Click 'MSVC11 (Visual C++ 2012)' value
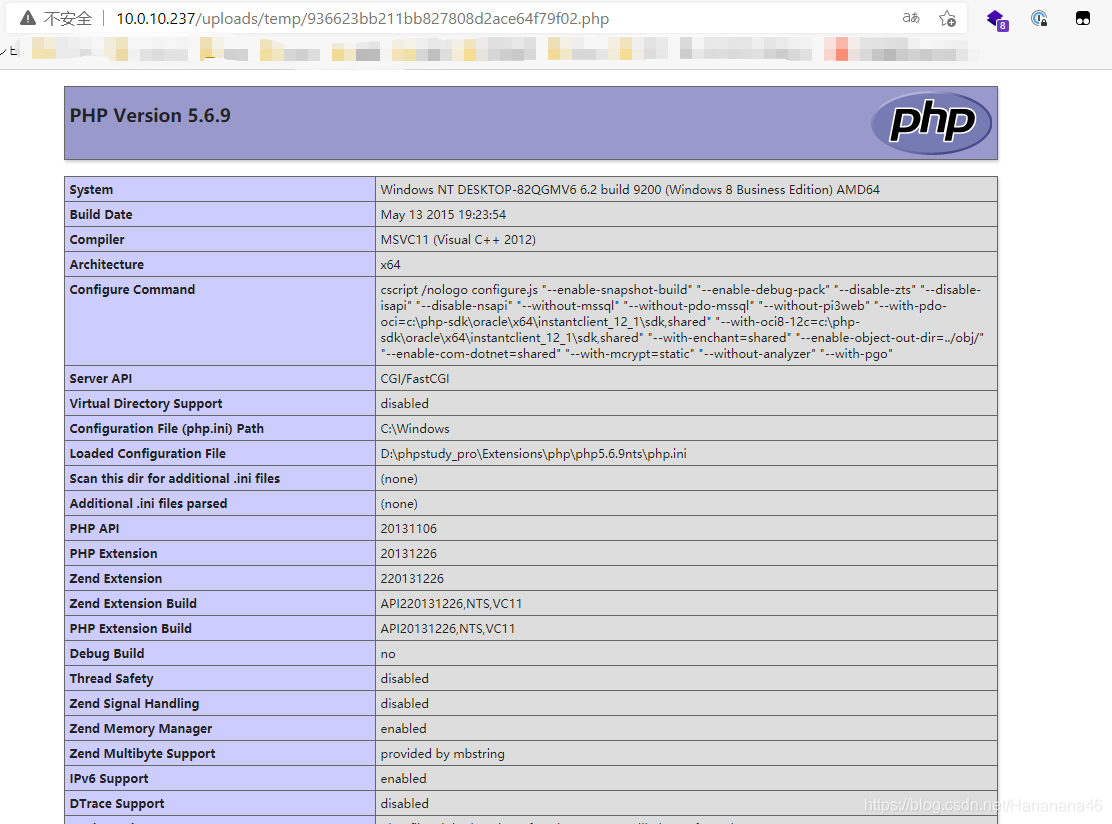Viewport: 1112px width, 824px height. point(458,239)
